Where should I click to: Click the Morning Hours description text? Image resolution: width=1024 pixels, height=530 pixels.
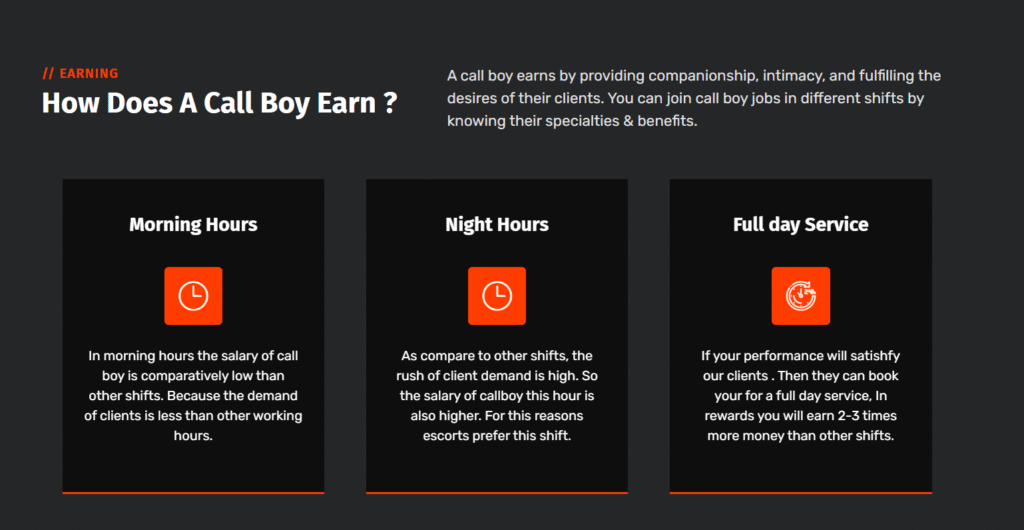[x=193, y=396]
